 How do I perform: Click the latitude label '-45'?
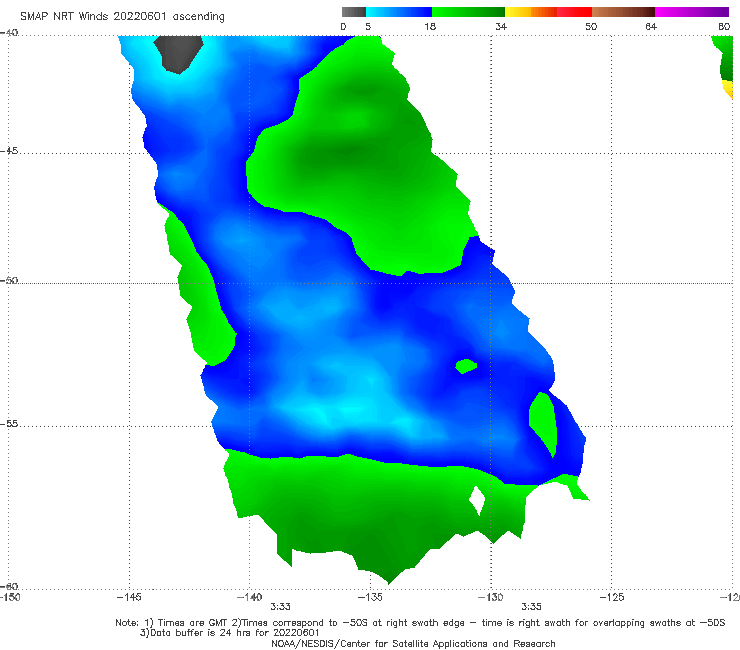9,151
